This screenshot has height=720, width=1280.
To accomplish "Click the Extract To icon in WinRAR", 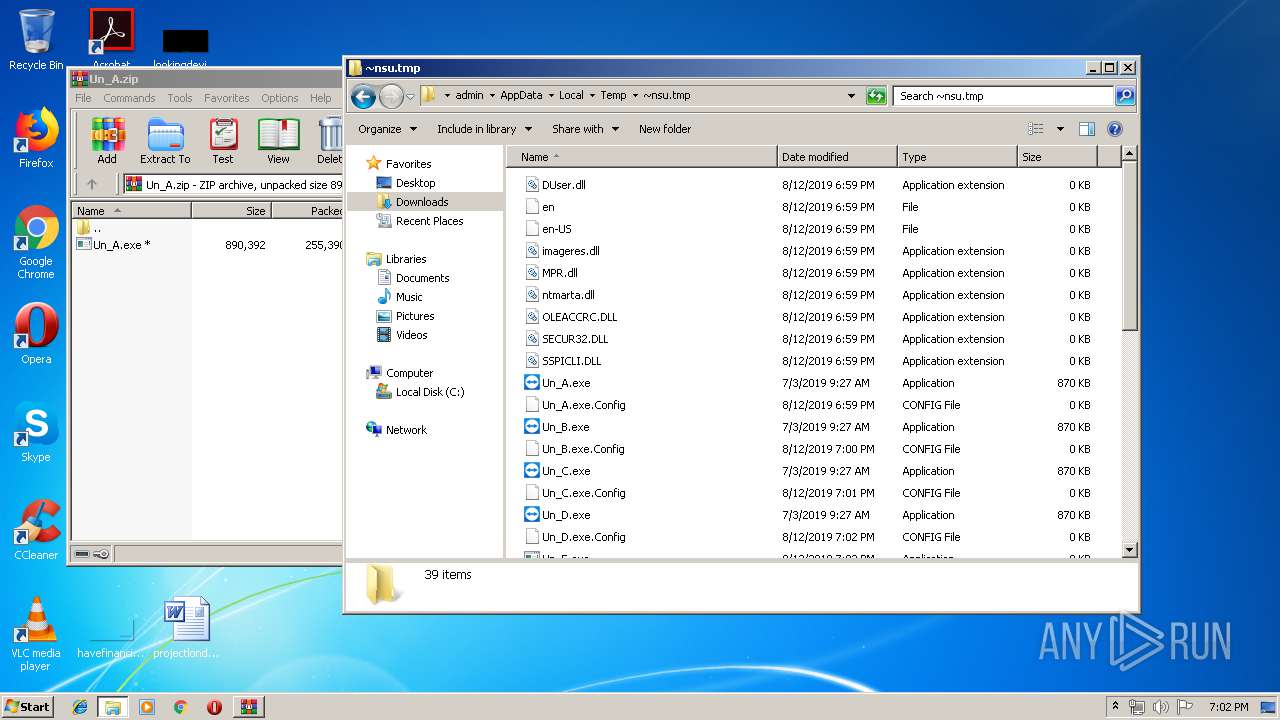I will coord(165,141).
